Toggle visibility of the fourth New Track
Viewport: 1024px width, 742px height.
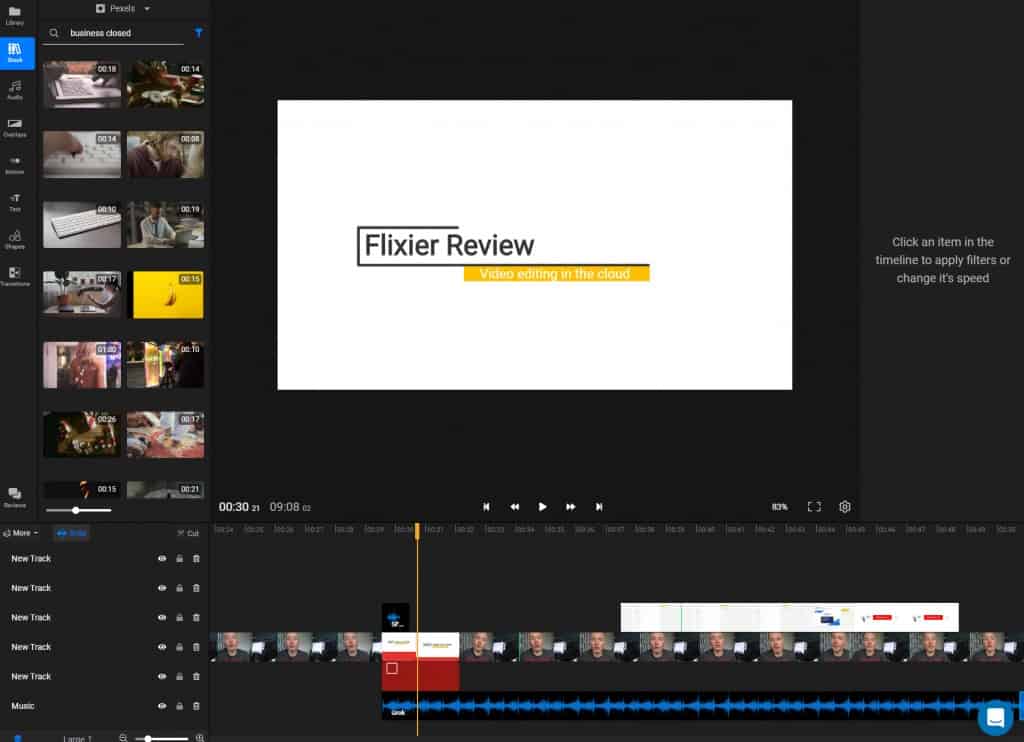(162, 647)
